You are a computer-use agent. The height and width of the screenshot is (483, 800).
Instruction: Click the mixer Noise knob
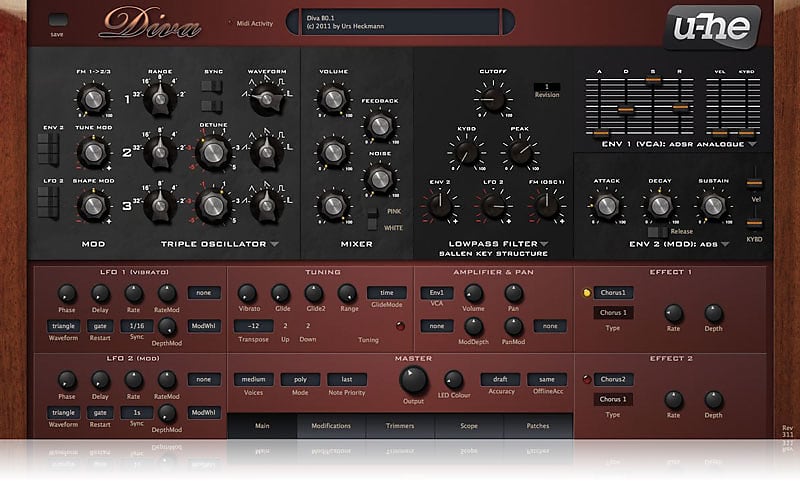click(380, 180)
